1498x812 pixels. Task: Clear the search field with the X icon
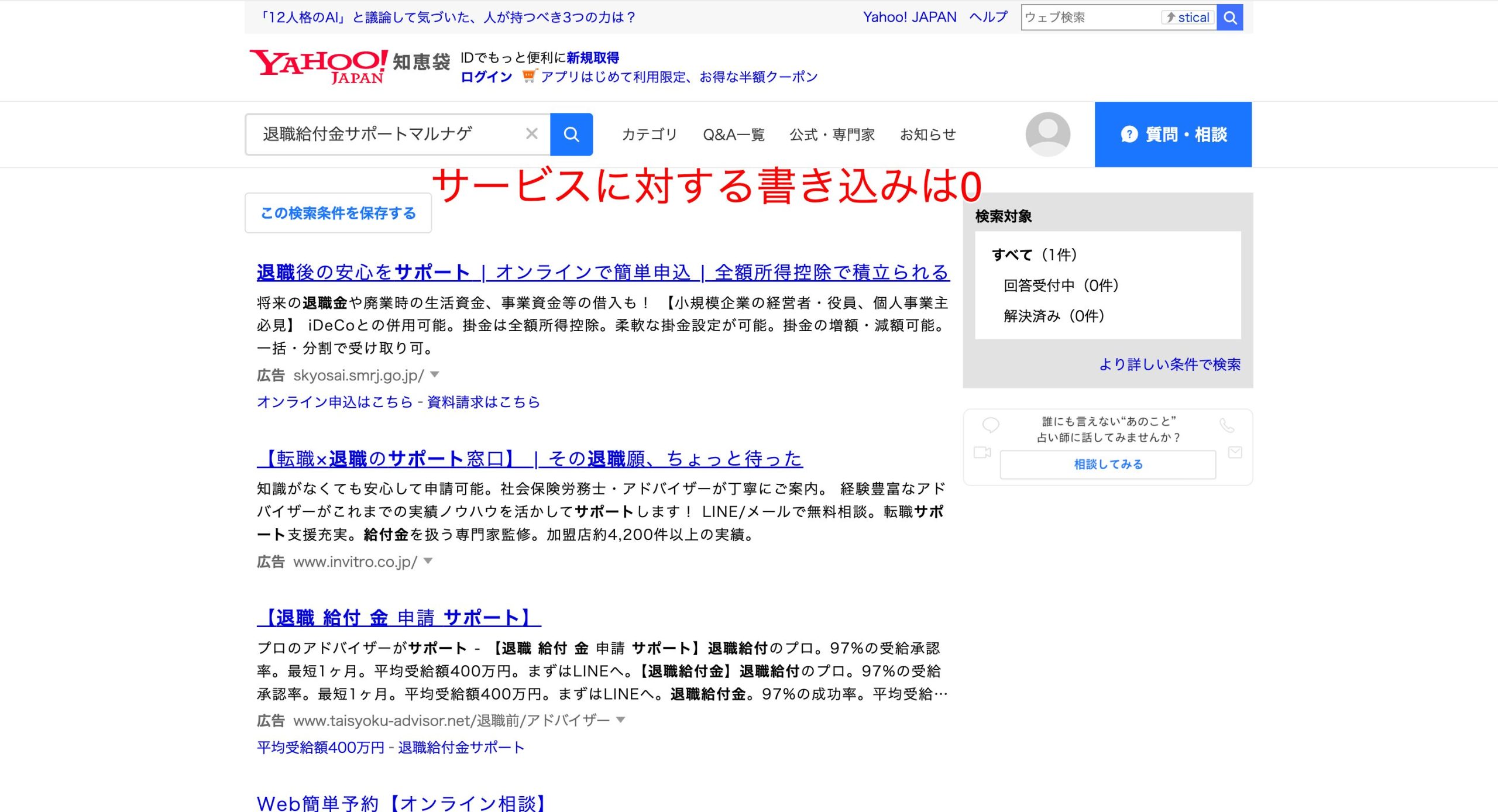click(x=531, y=134)
